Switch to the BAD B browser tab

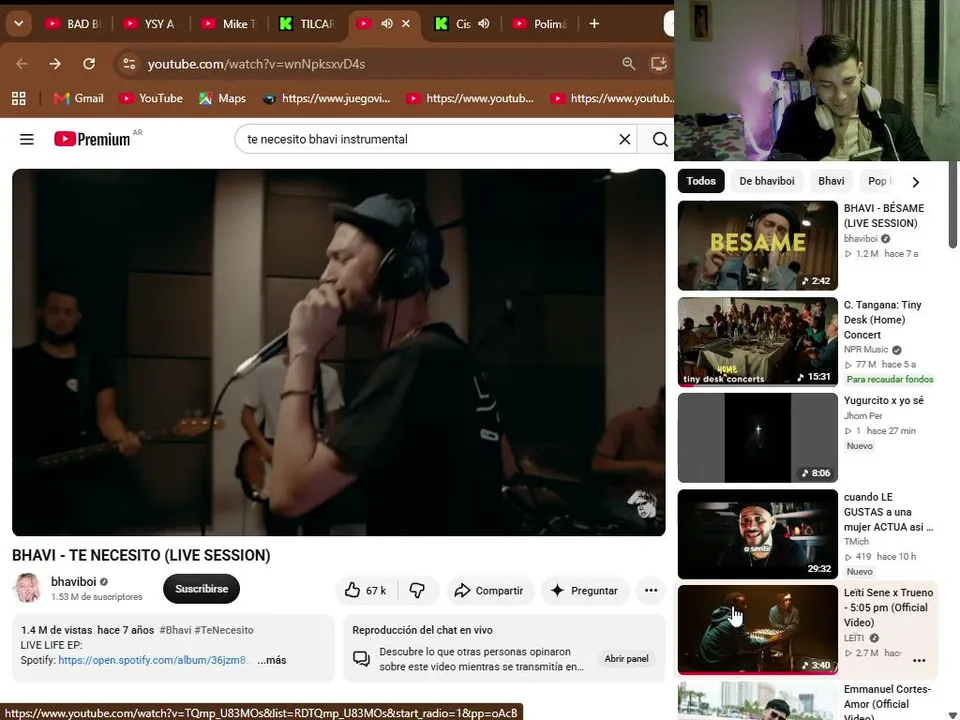point(73,24)
